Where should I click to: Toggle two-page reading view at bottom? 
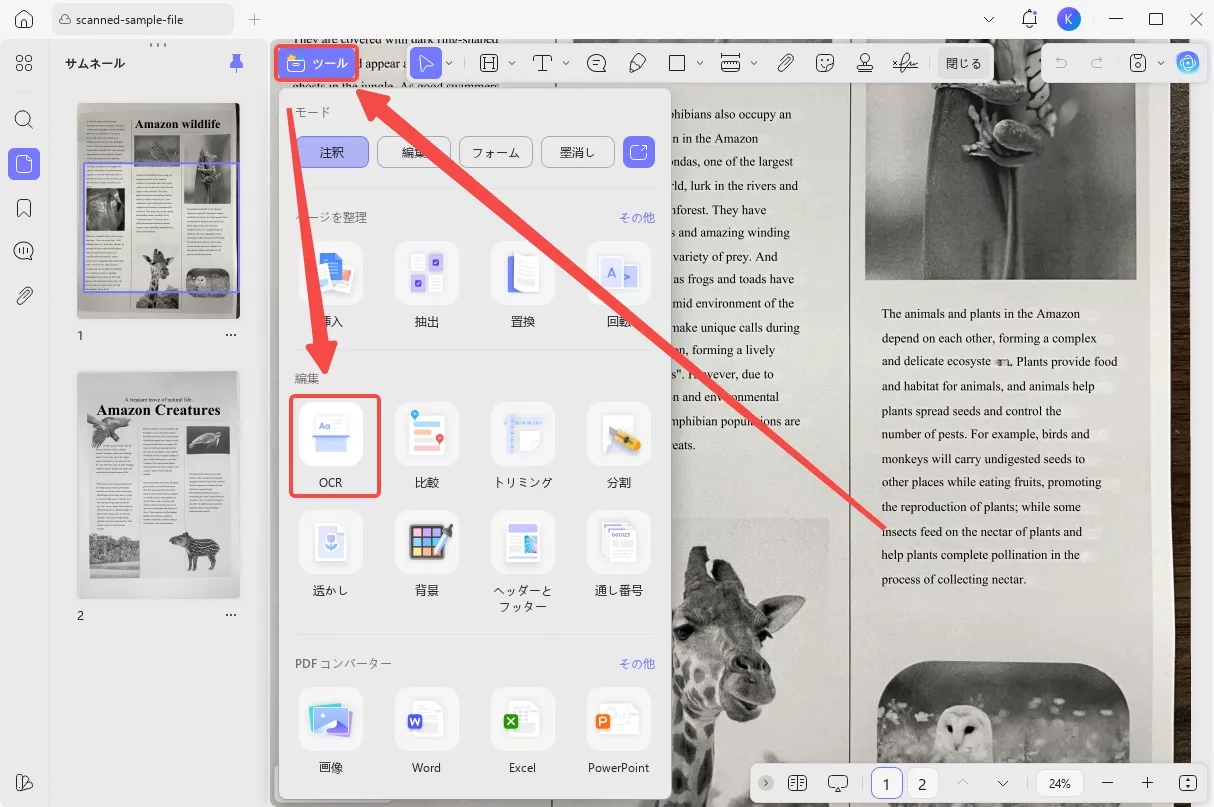(x=797, y=783)
